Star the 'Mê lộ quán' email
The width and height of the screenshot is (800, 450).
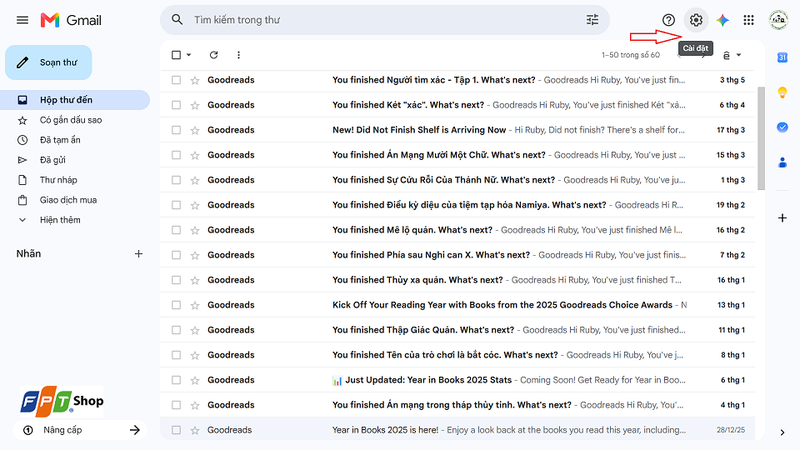coord(195,230)
